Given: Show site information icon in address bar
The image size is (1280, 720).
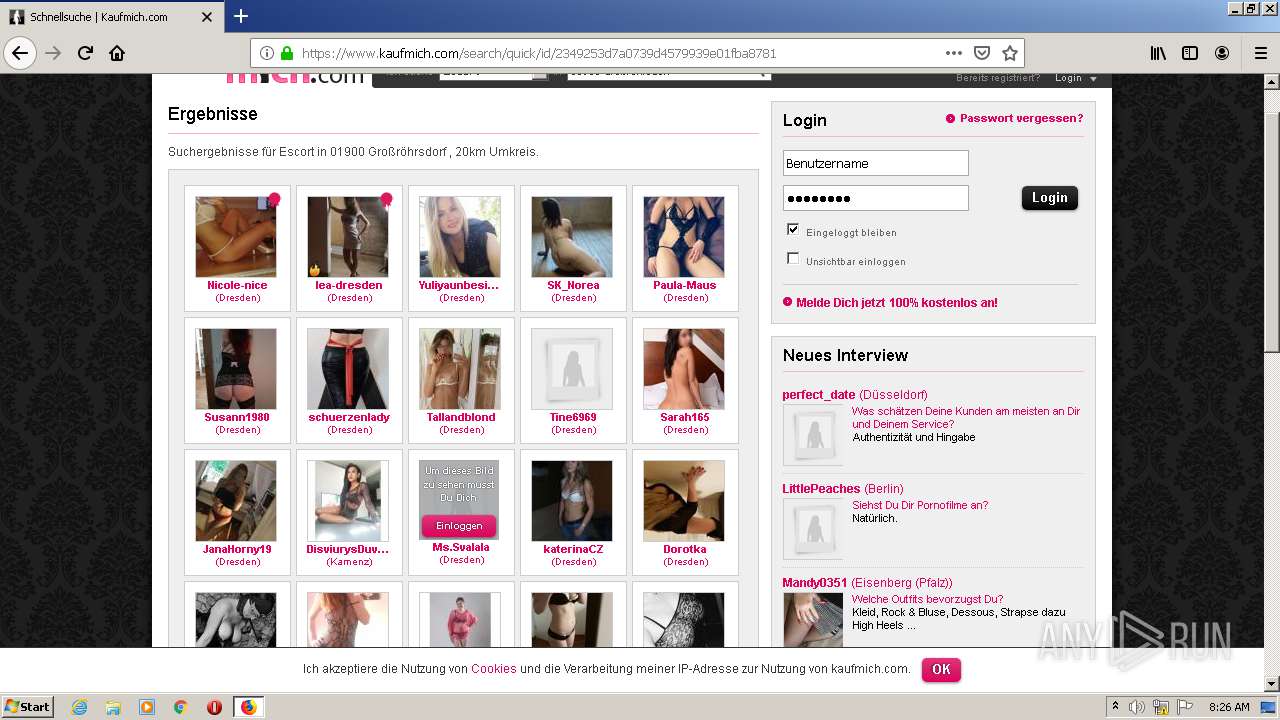Looking at the screenshot, I should click(x=267, y=53).
